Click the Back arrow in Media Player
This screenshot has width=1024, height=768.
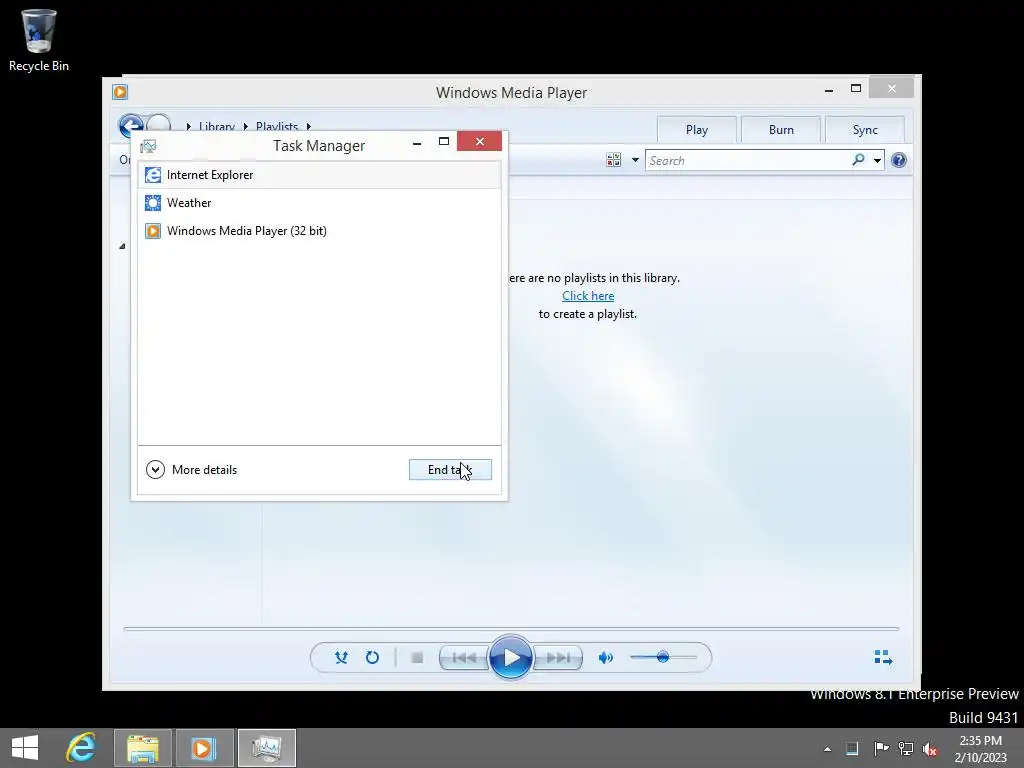click(x=131, y=125)
